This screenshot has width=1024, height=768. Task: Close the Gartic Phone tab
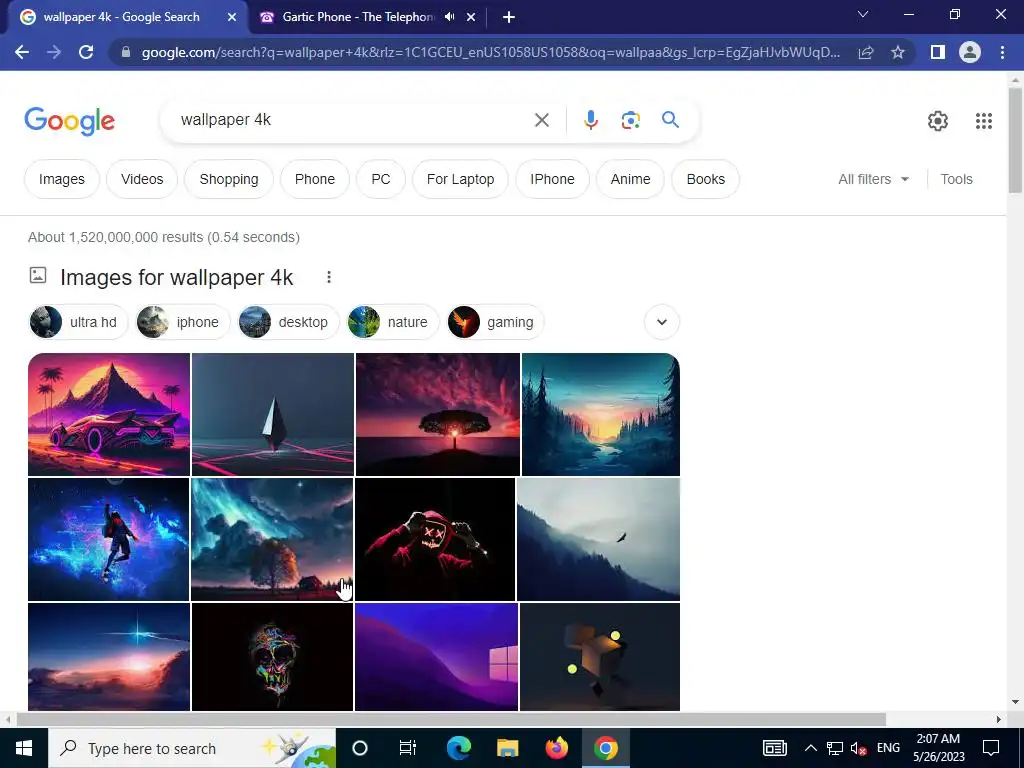[471, 17]
